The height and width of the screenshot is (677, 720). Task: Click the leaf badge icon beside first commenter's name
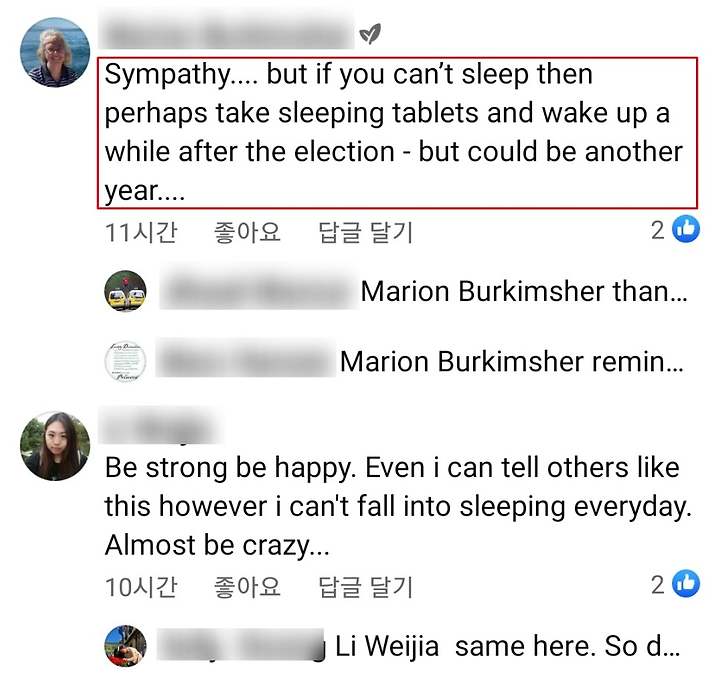pyautogui.click(x=370, y=33)
